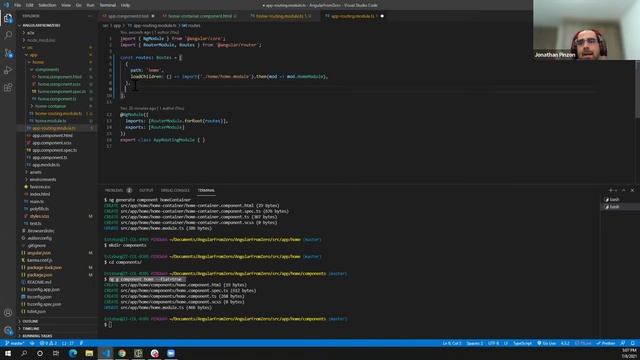Open the Accounts icon in activity bar
This screenshot has width=640, height=360.
coord(8,313)
